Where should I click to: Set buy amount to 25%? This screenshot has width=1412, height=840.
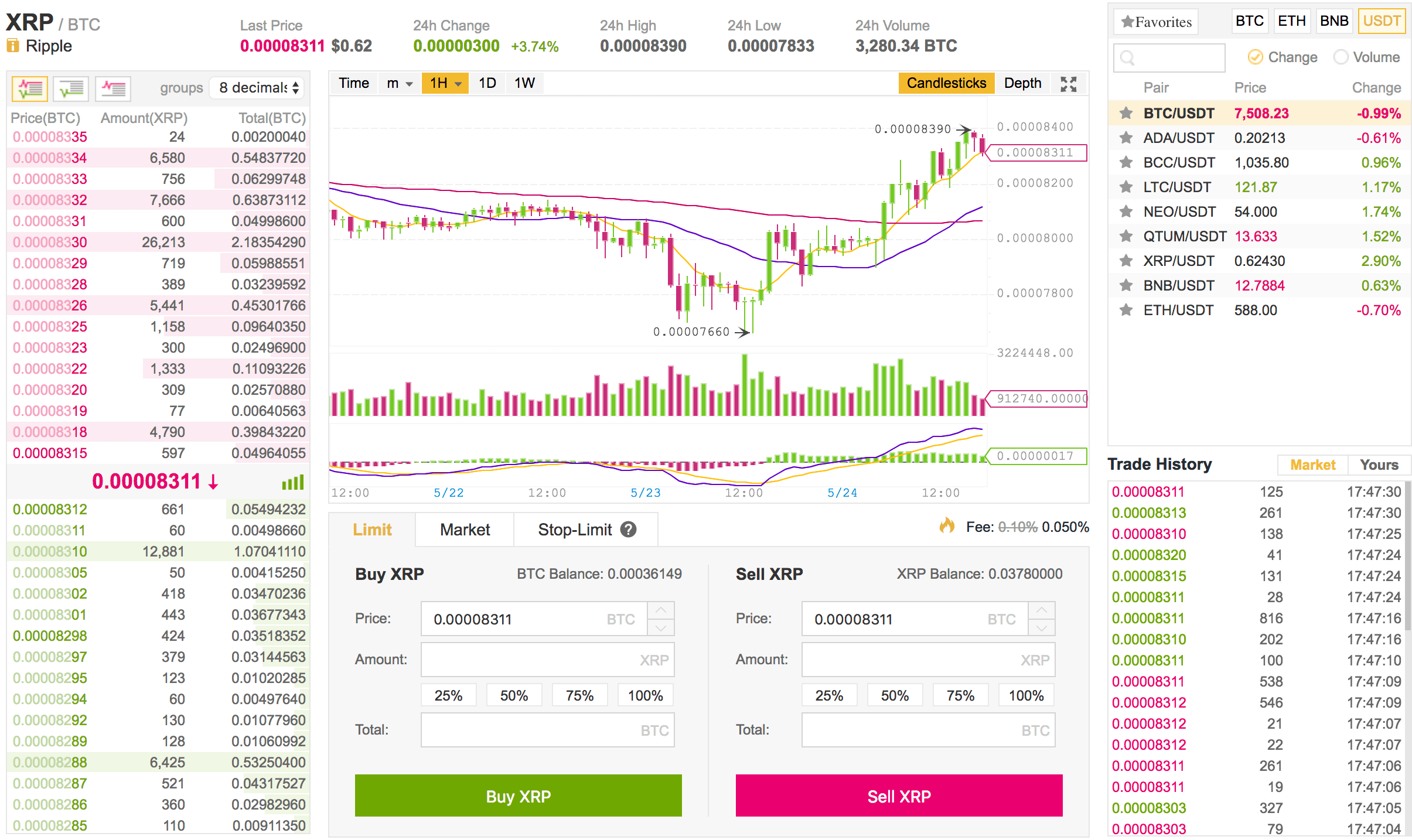[448, 695]
